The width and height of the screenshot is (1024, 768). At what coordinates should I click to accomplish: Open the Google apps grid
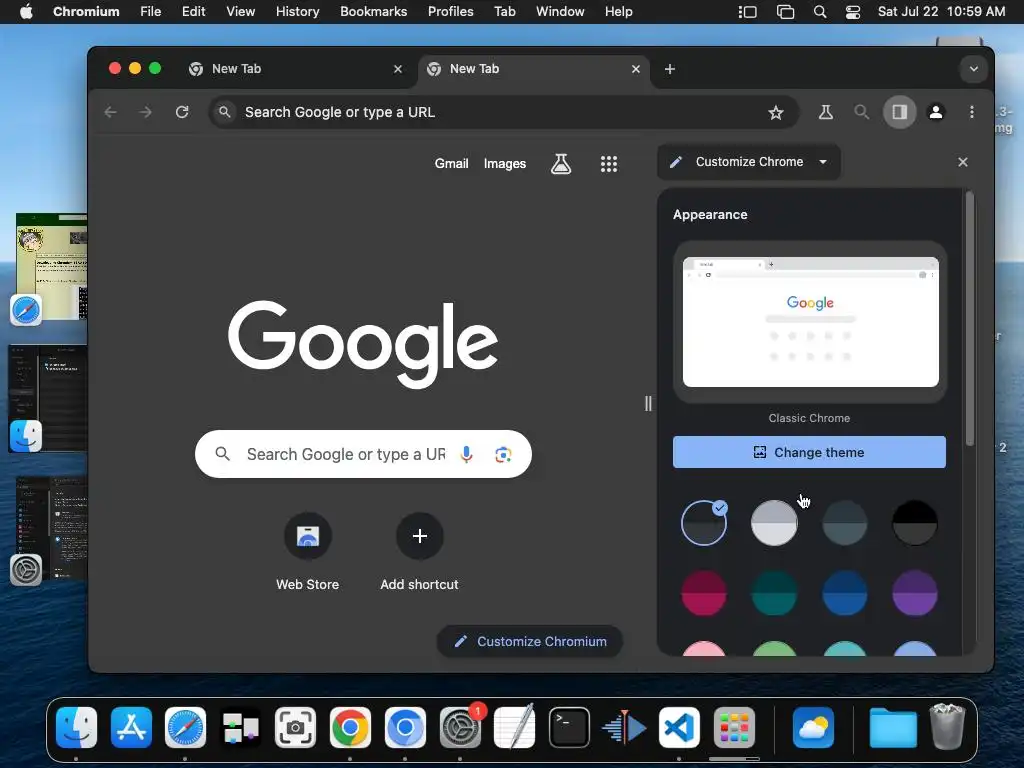point(609,164)
